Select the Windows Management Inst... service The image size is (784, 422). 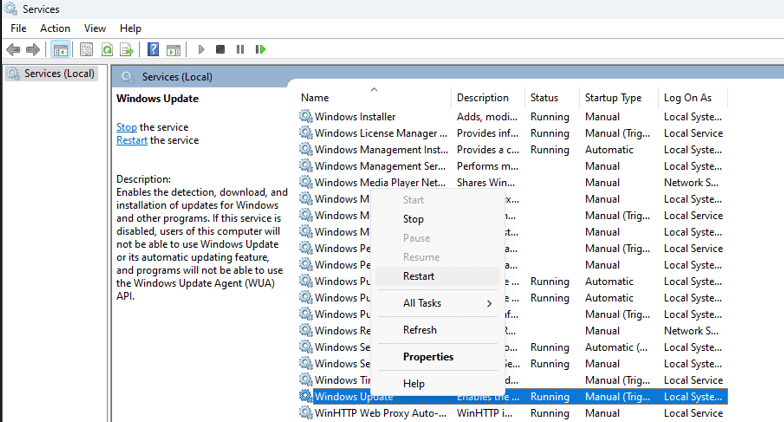tap(512, 150)
